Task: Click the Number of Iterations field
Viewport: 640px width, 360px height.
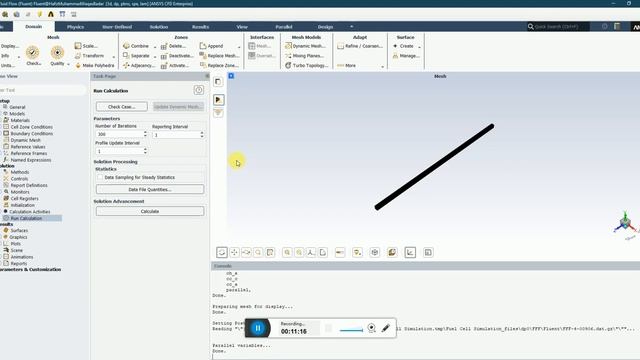Action: coord(119,134)
